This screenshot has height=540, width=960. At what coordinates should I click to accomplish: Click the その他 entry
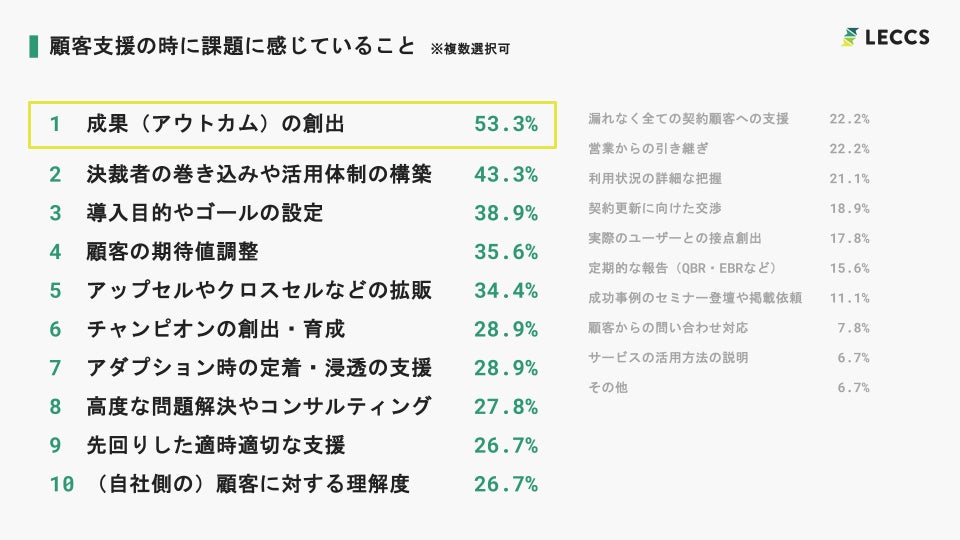[x=608, y=387]
